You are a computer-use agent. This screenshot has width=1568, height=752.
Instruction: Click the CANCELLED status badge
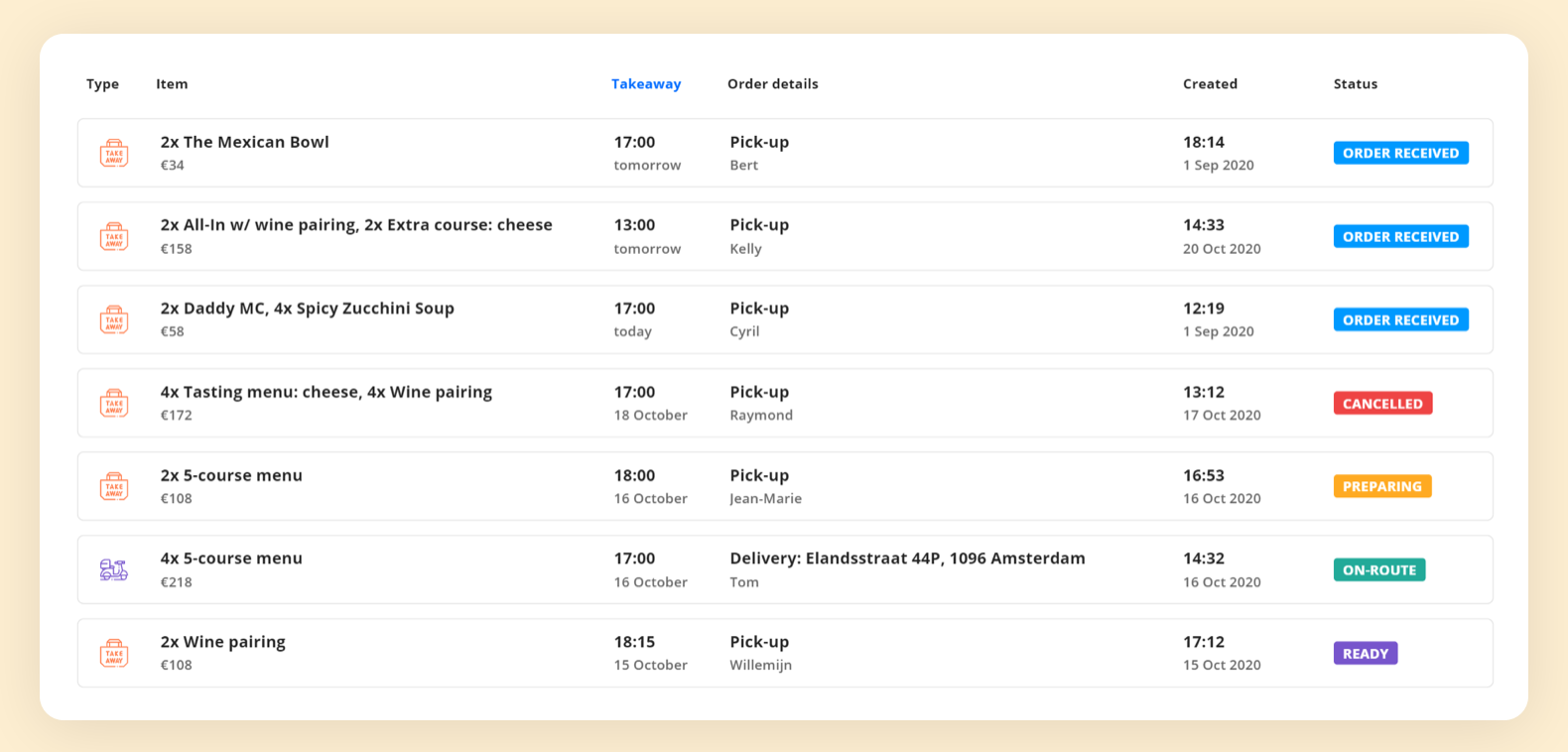click(x=1382, y=403)
